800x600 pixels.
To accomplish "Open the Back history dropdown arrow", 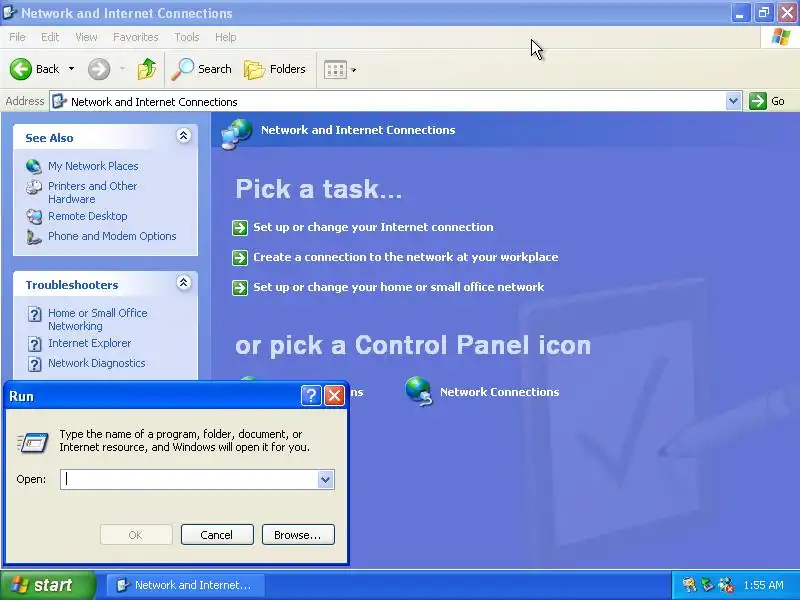I will click(71, 69).
